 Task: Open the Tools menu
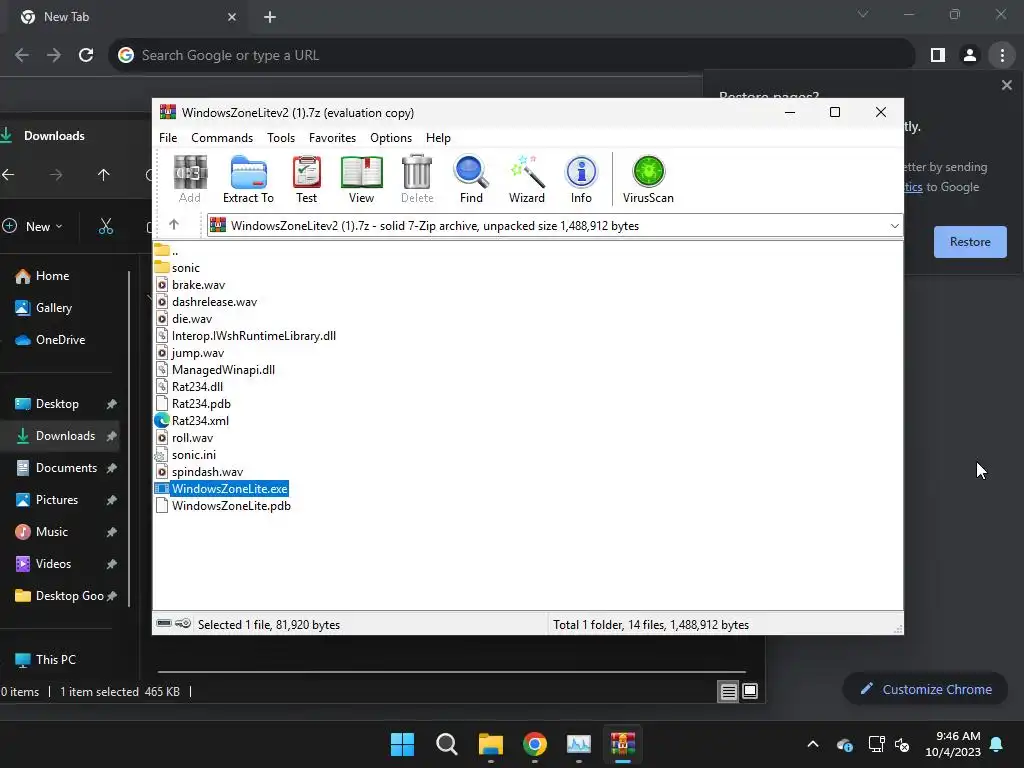281,138
